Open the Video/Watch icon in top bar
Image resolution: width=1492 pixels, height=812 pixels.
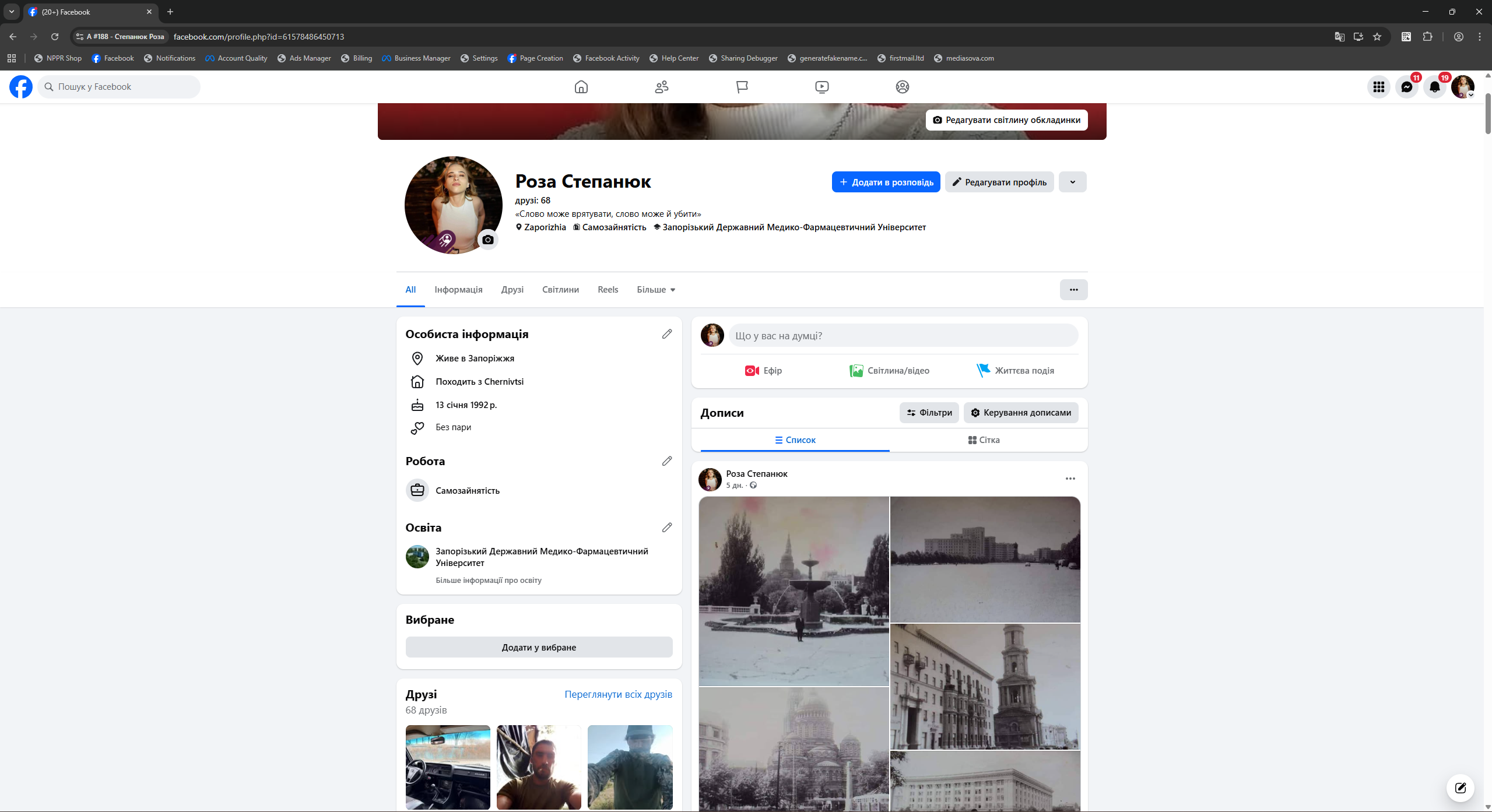click(x=822, y=87)
